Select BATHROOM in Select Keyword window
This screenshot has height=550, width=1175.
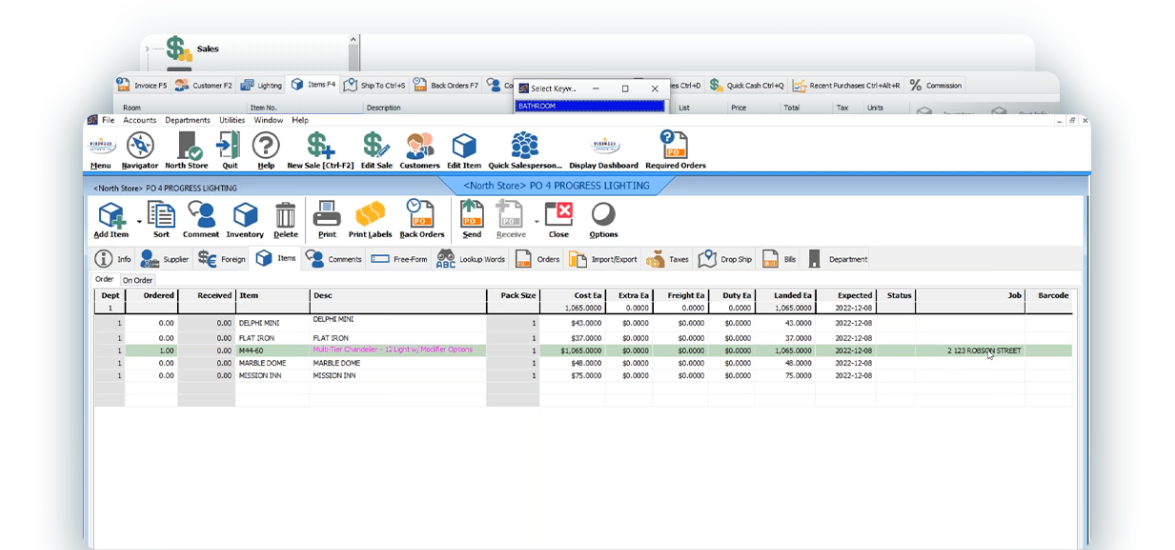coord(590,106)
